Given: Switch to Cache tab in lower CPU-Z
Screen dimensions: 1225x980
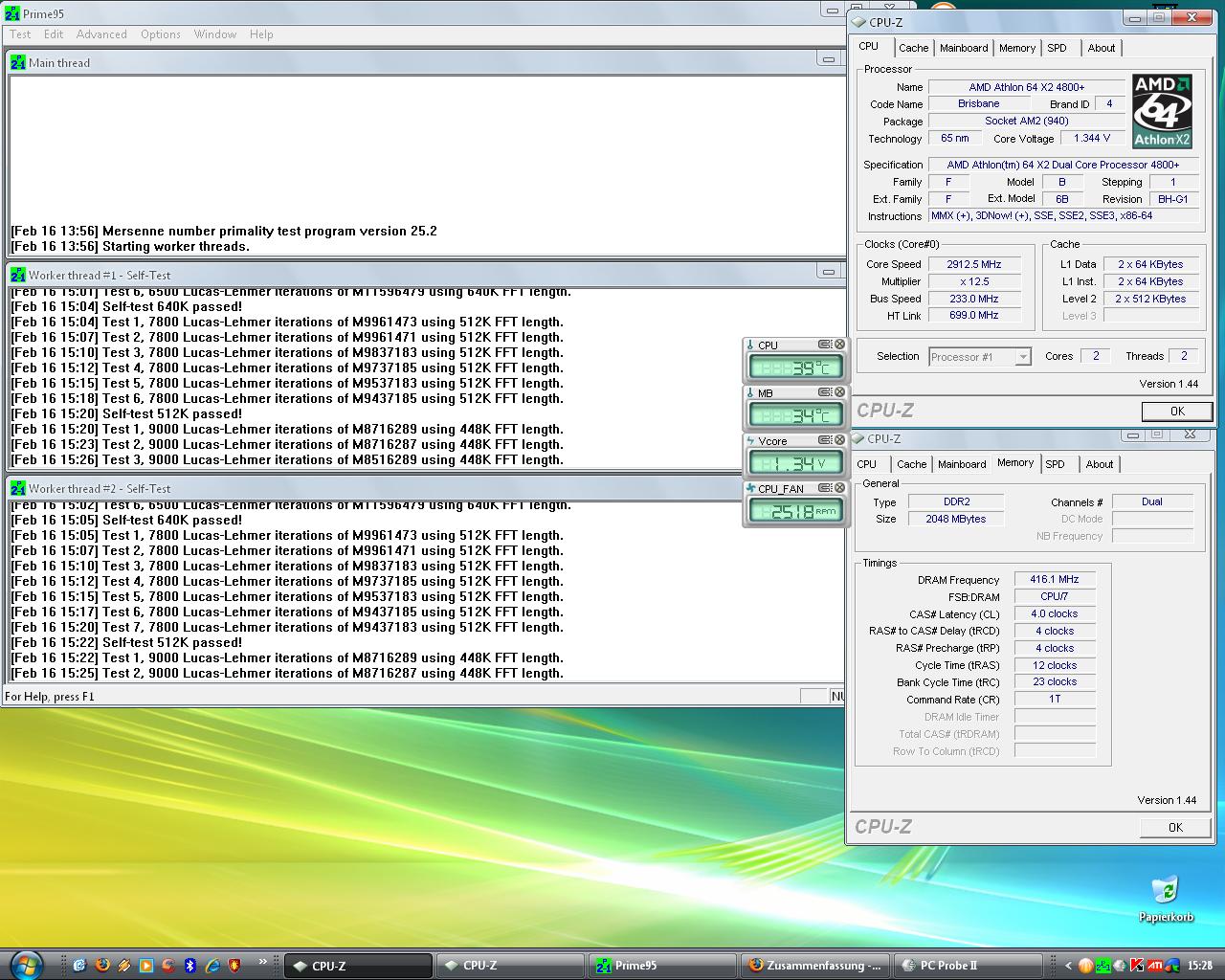Looking at the screenshot, I should [911, 464].
